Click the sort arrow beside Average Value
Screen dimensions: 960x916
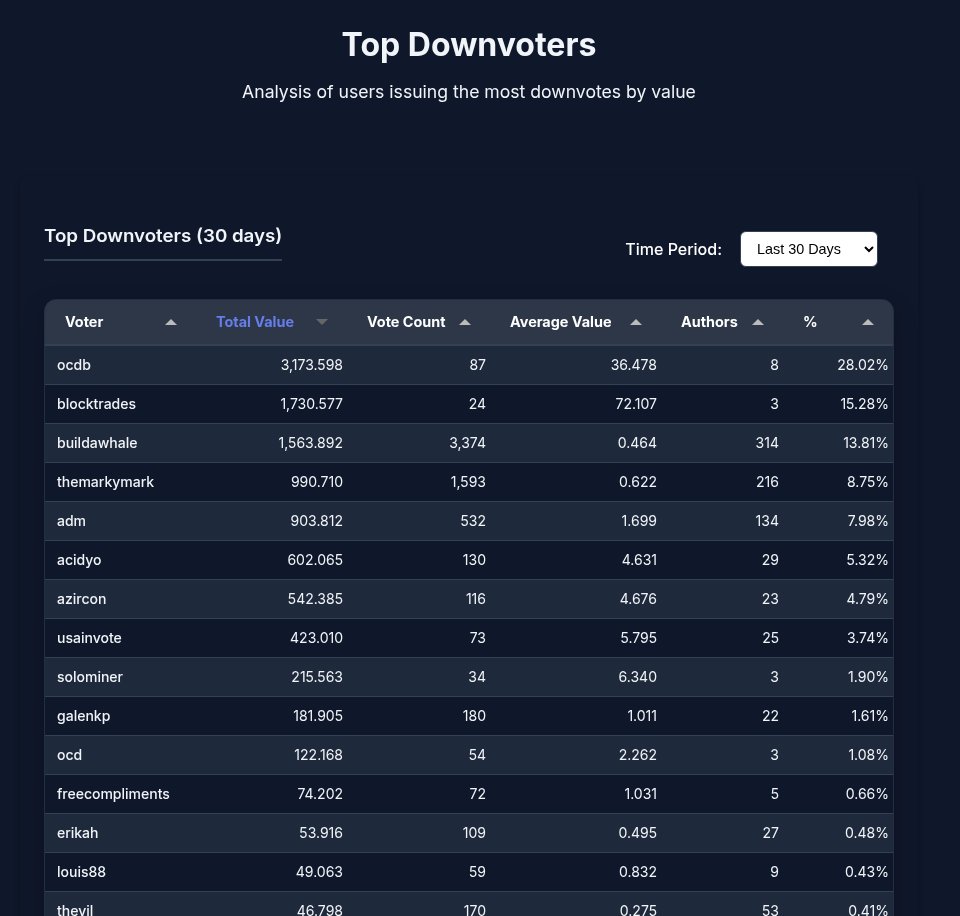[636, 322]
